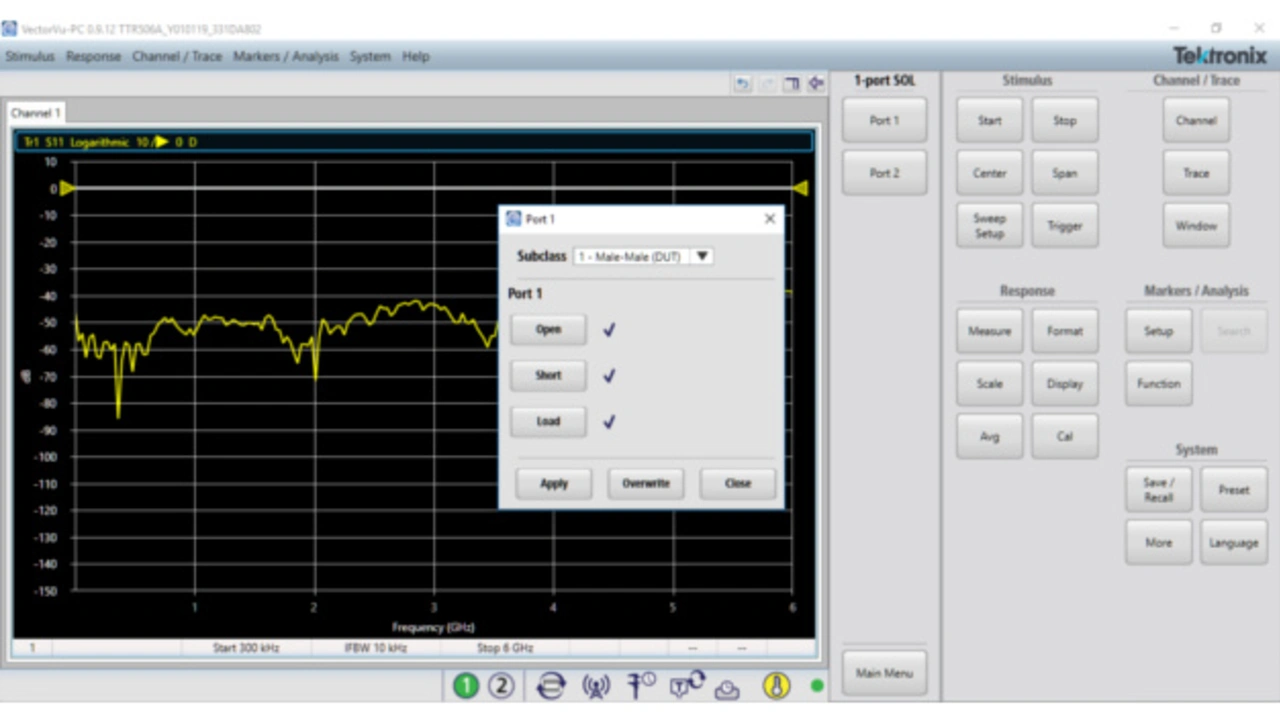Screen dimensions: 1280x721
Task: Click the port 2 status icon
Action: [x=501, y=686]
